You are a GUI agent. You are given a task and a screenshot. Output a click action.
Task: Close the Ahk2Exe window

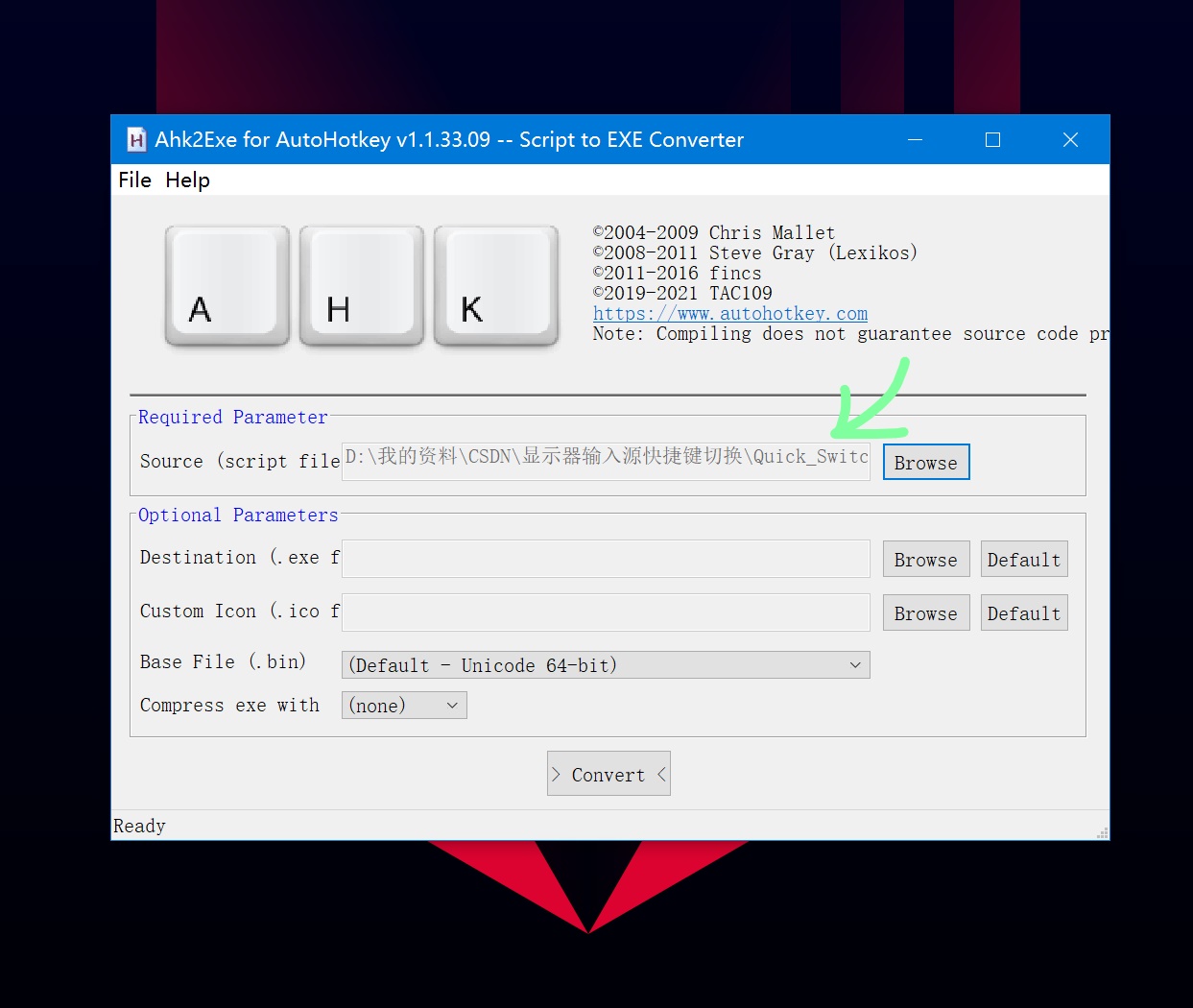pyautogui.click(x=1070, y=140)
